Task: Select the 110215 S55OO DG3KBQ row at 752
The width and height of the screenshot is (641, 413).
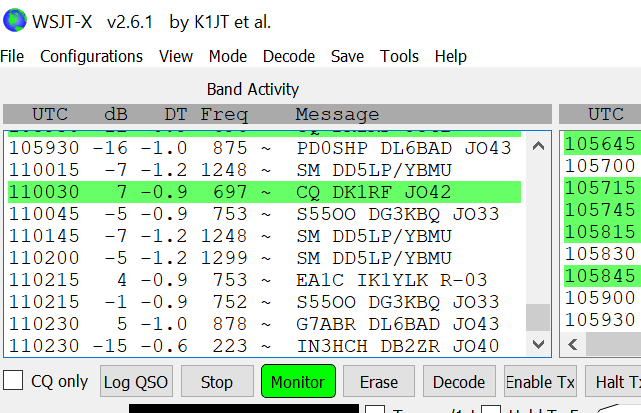Action: (264, 302)
